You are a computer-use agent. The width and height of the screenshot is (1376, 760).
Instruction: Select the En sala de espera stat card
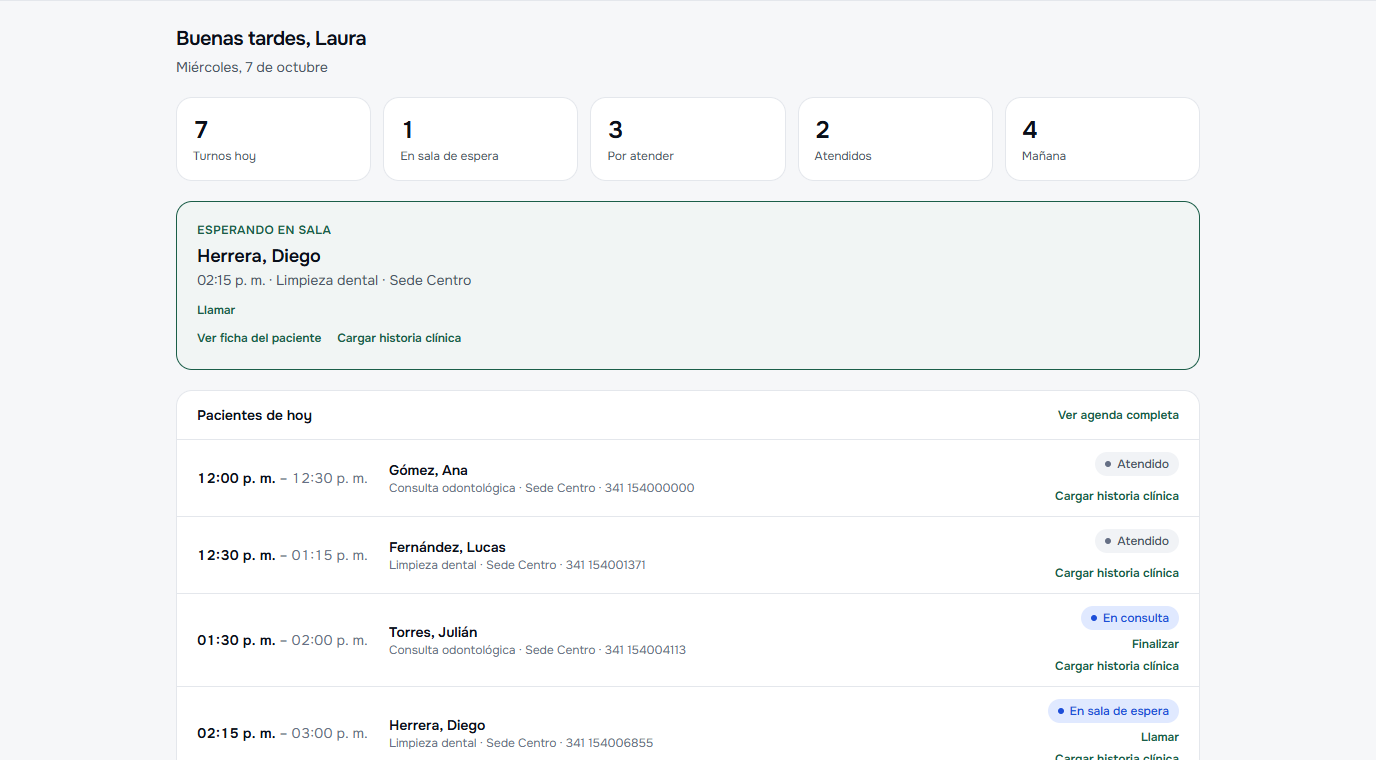tap(480, 139)
